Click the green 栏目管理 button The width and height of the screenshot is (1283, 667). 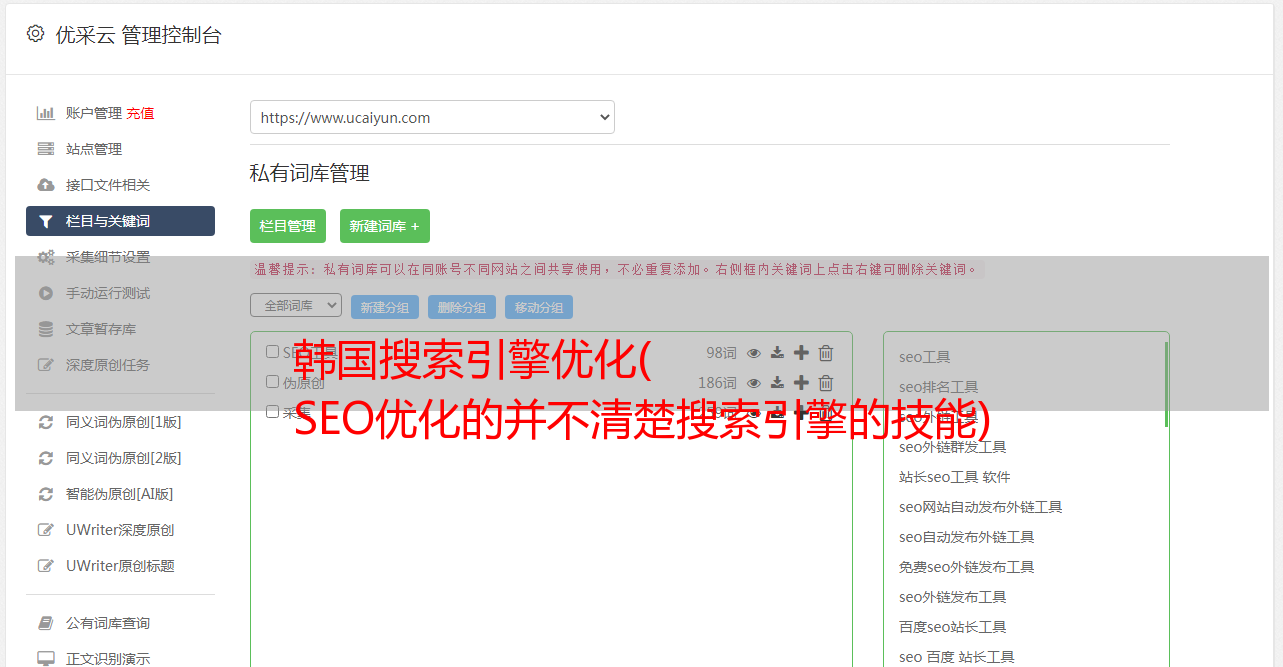[x=288, y=226]
